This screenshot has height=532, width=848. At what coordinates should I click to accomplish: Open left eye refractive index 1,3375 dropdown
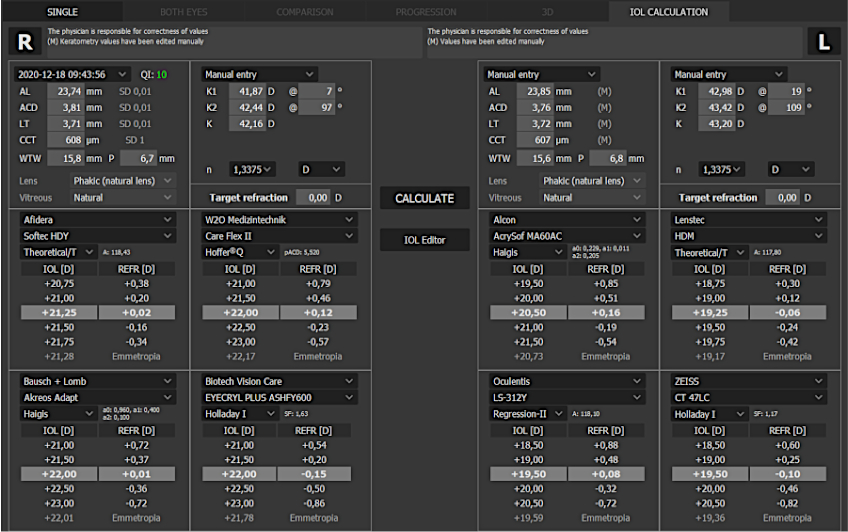[722, 170]
